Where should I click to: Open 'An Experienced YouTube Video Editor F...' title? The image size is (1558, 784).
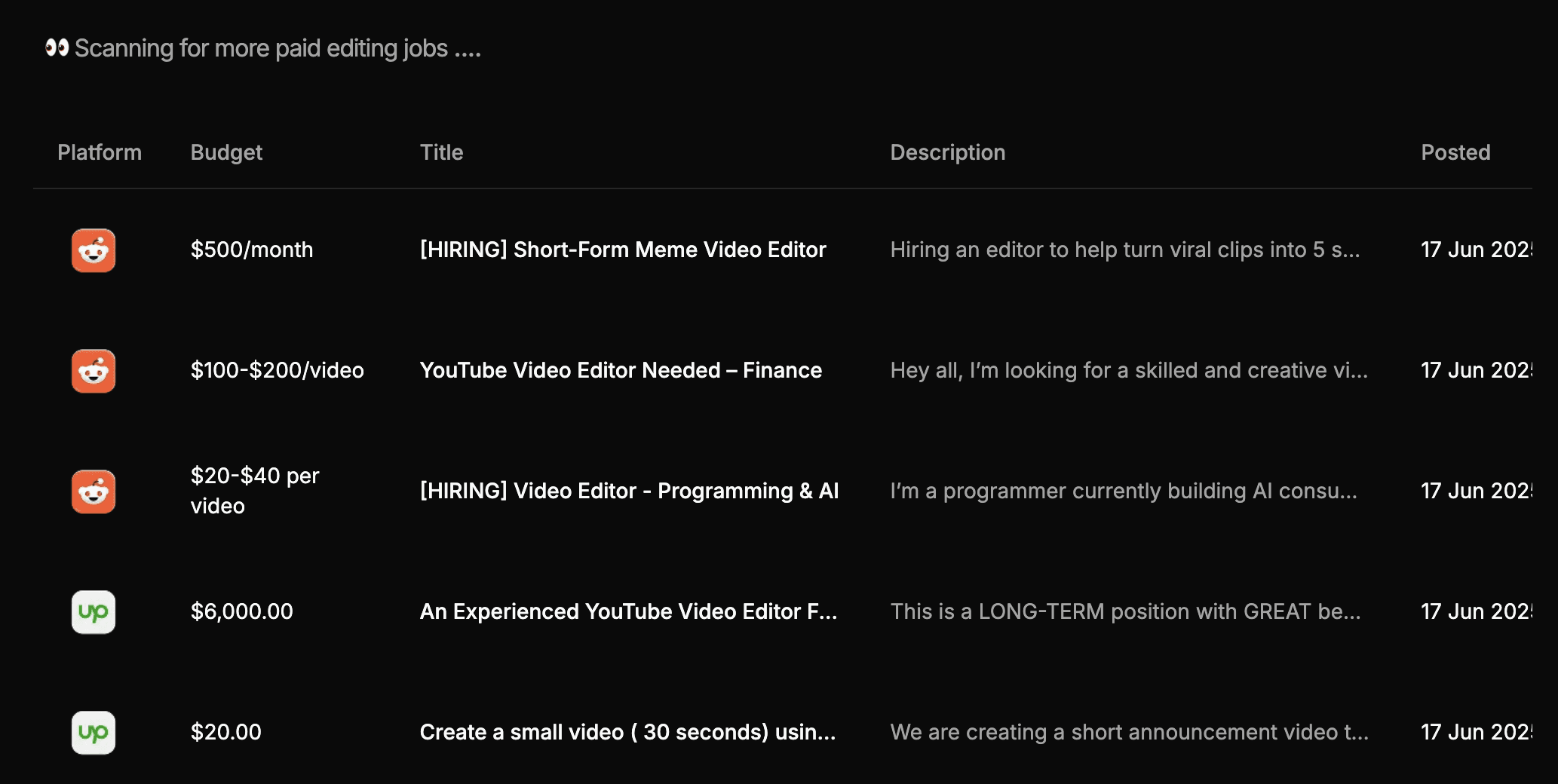pos(628,611)
